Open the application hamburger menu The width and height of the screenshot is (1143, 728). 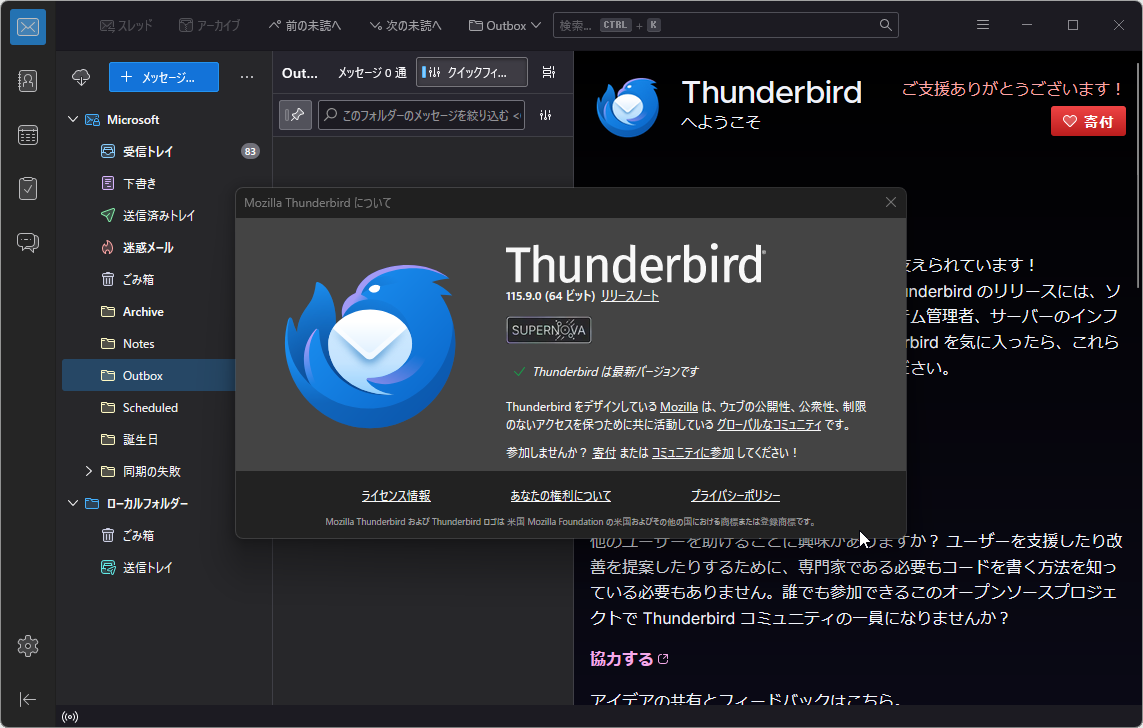tap(982, 24)
